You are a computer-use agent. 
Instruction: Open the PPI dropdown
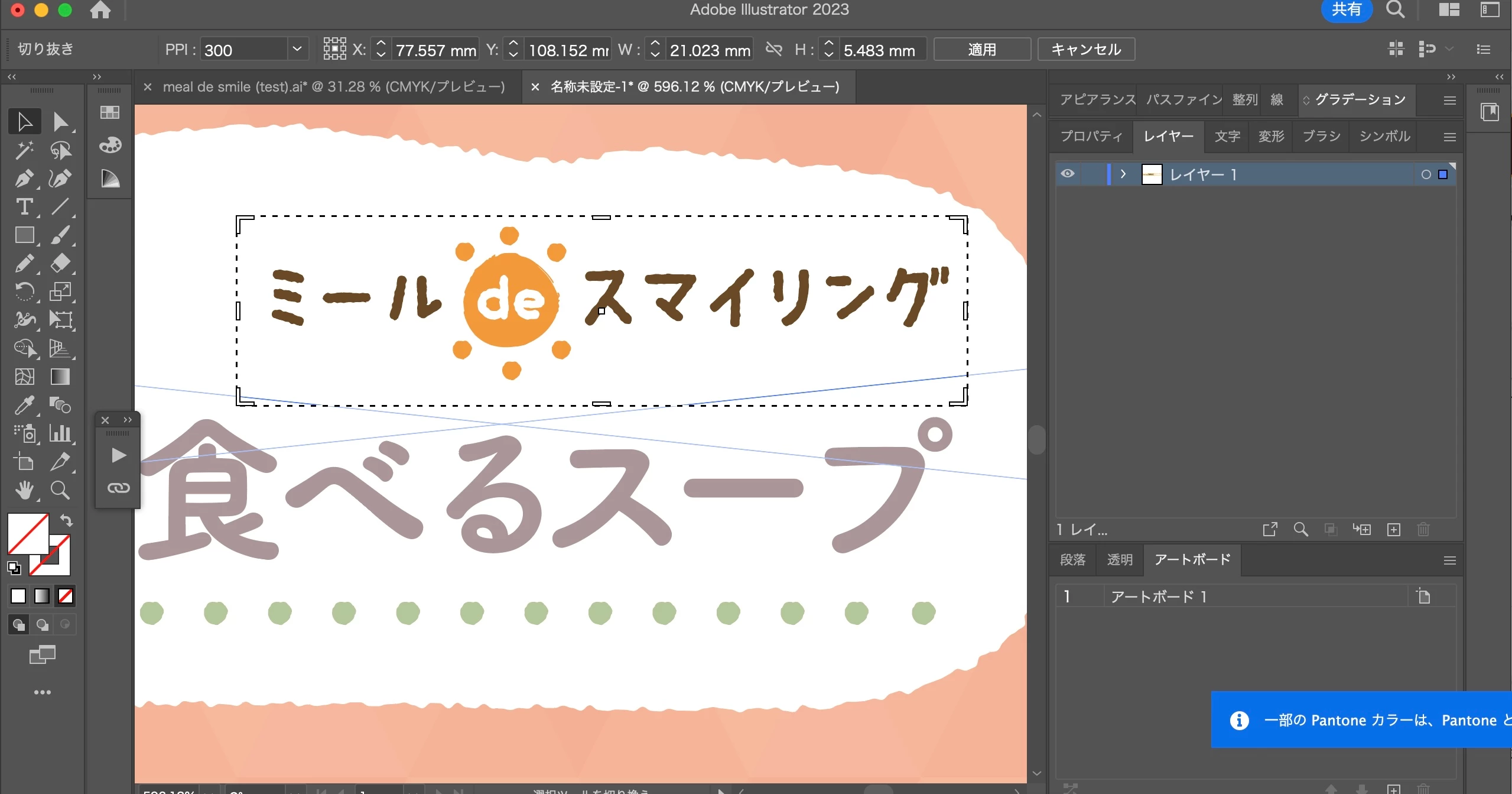pos(297,50)
